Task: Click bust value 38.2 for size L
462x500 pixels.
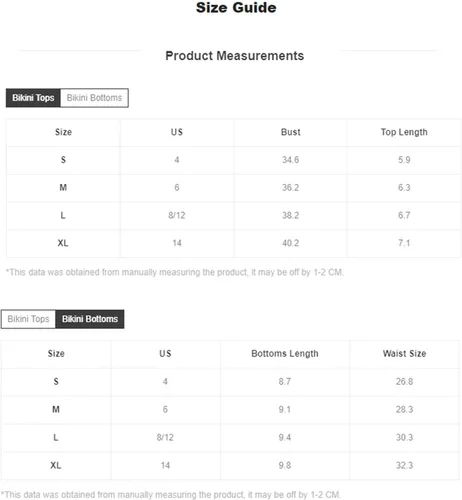Action: [x=290, y=215]
